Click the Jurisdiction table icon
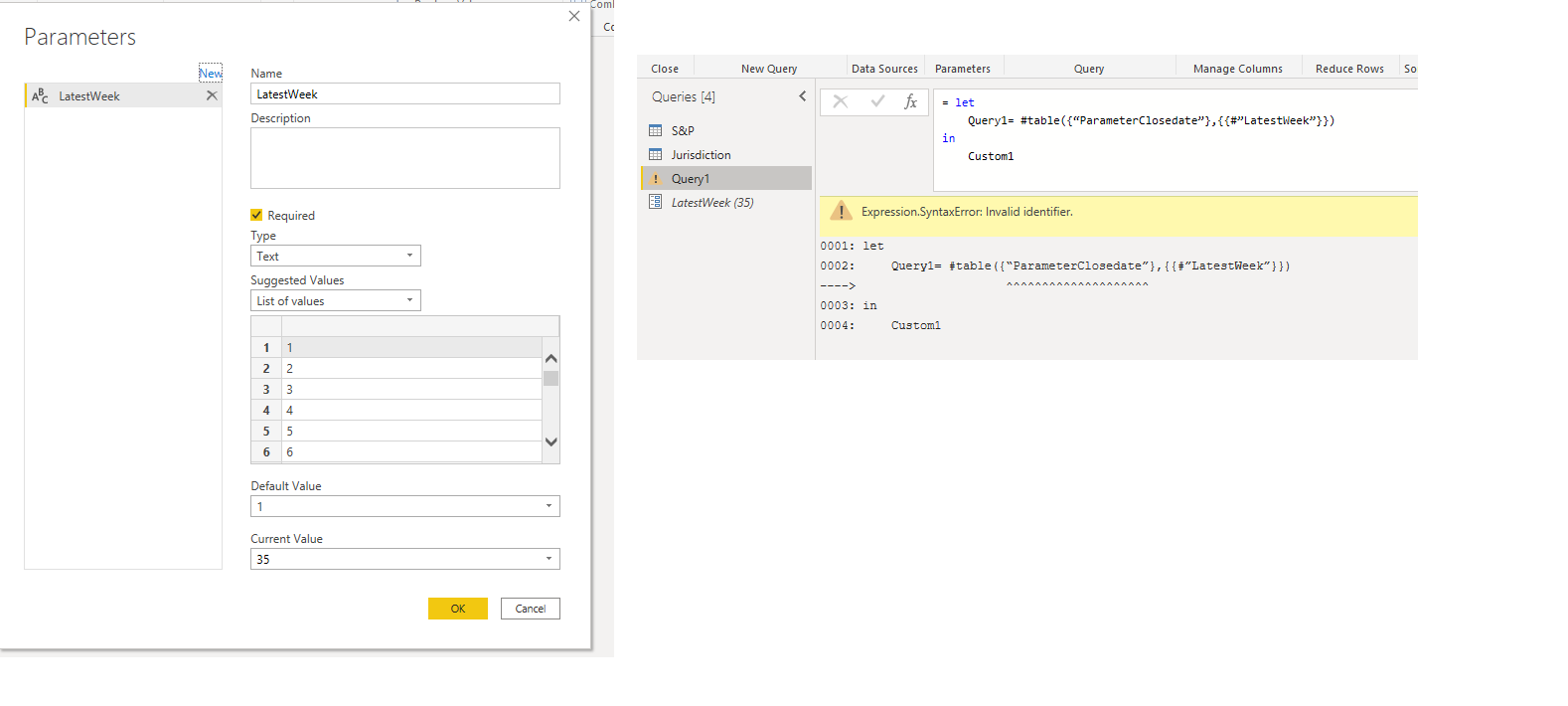The image size is (1568, 706). click(x=656, y=154)
